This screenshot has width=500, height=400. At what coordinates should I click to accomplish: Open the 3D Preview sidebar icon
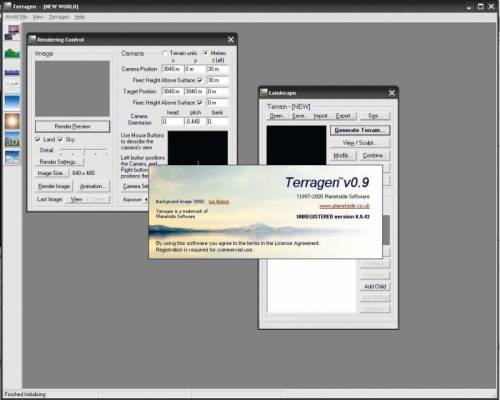12,140
